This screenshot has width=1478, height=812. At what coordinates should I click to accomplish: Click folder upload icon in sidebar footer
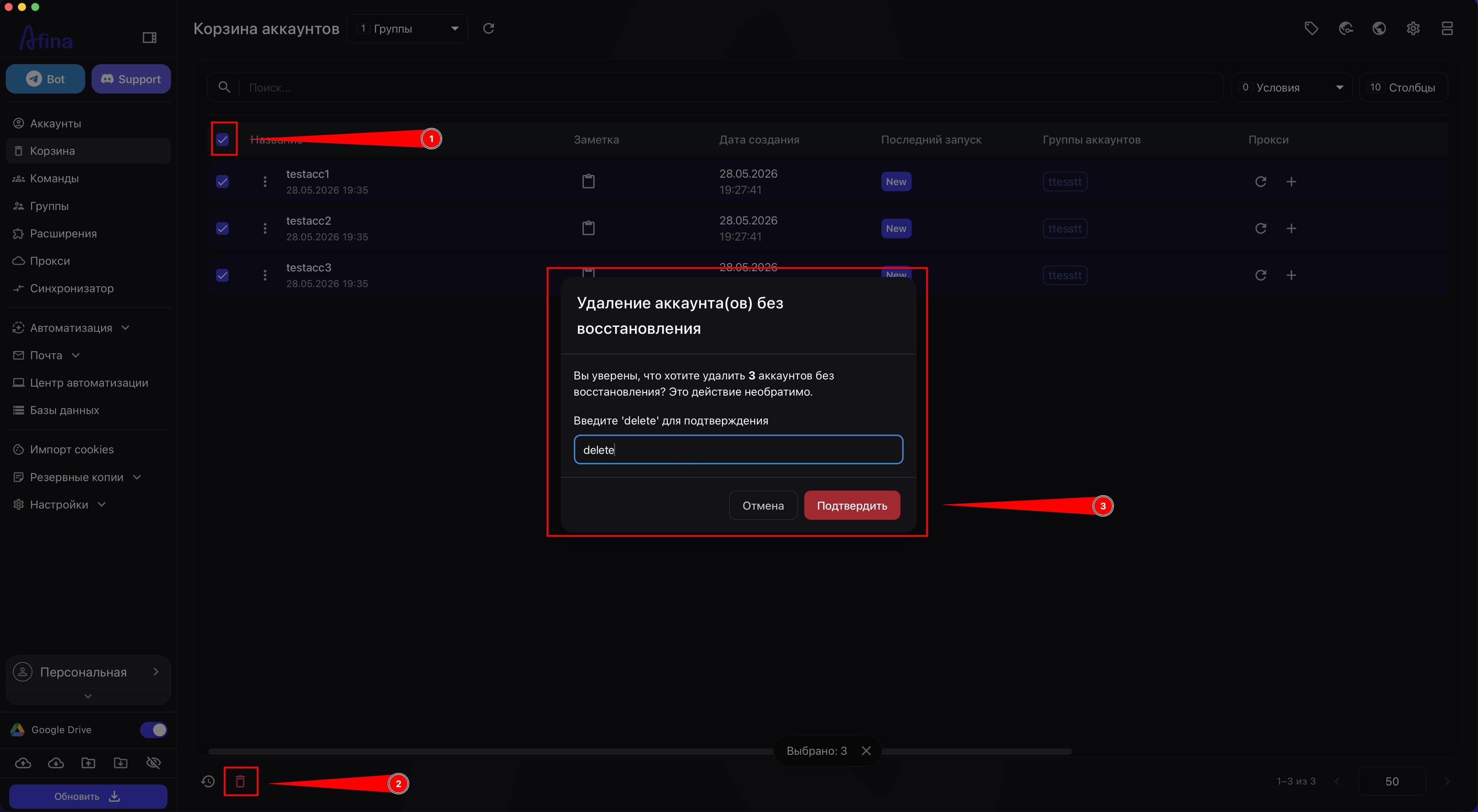(x=89, y=763)
